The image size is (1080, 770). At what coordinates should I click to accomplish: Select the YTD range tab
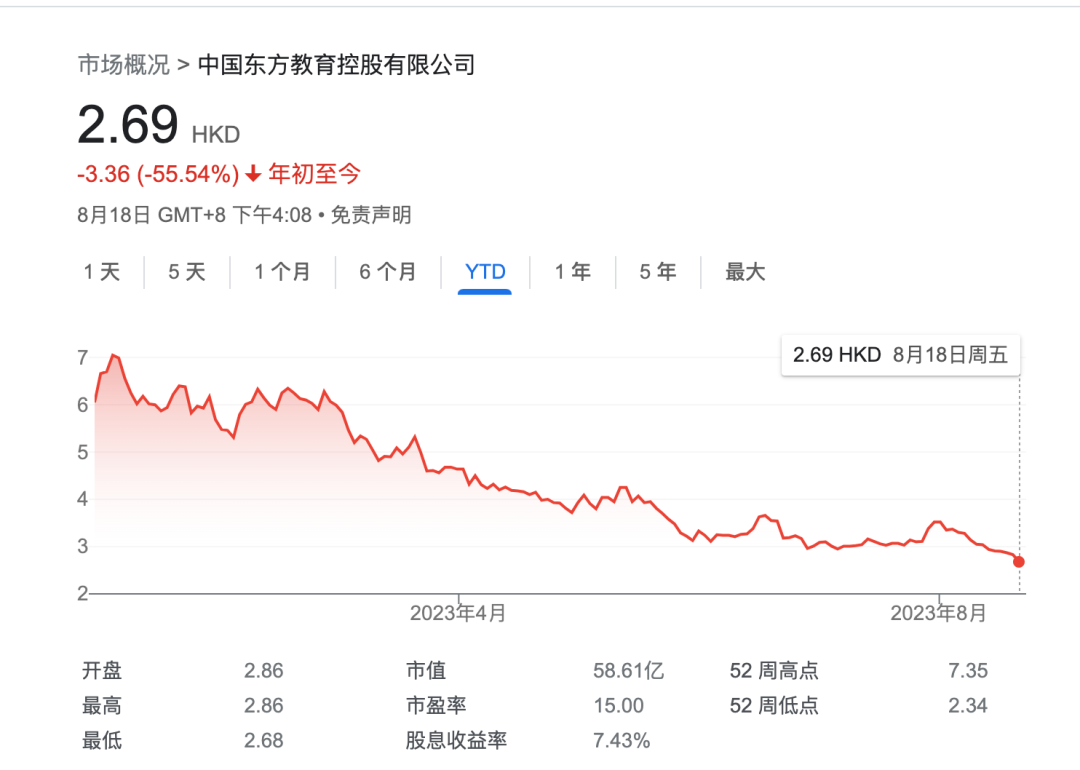(485, 271)
